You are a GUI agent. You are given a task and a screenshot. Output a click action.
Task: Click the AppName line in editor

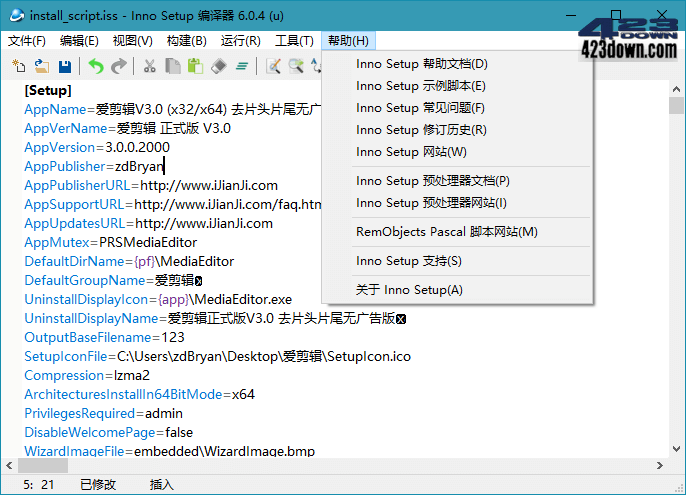(x=172, y=109)
